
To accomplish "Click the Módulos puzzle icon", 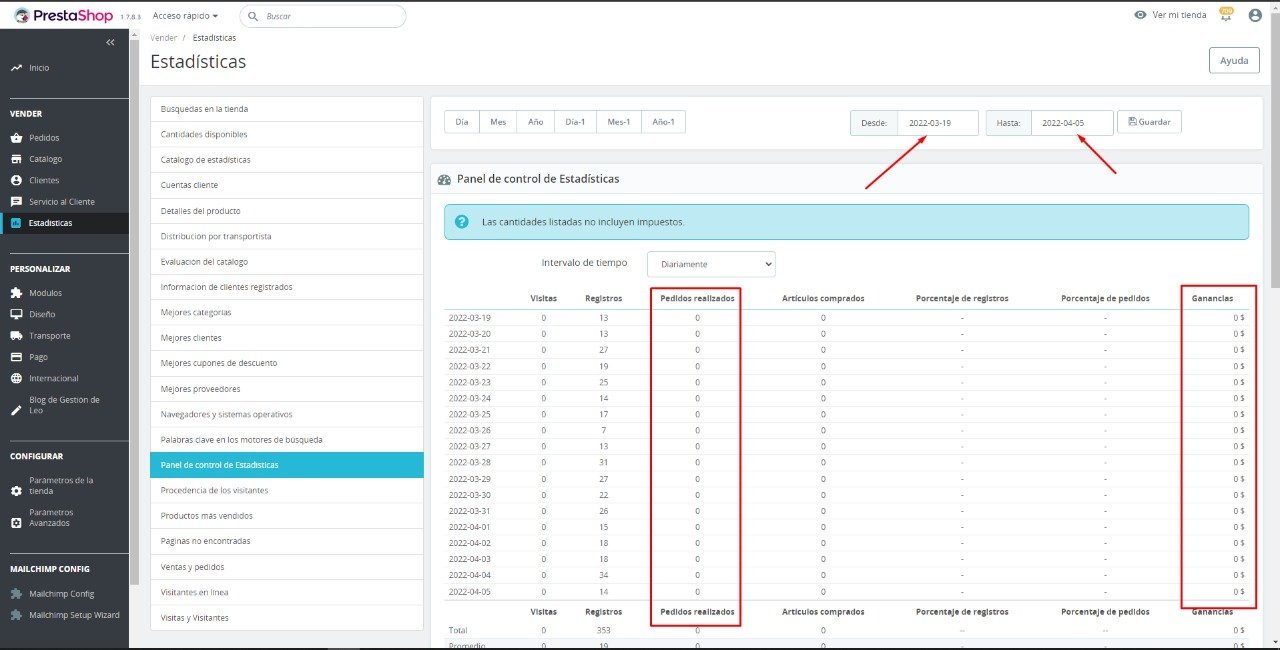I will (x=16, y=293).
